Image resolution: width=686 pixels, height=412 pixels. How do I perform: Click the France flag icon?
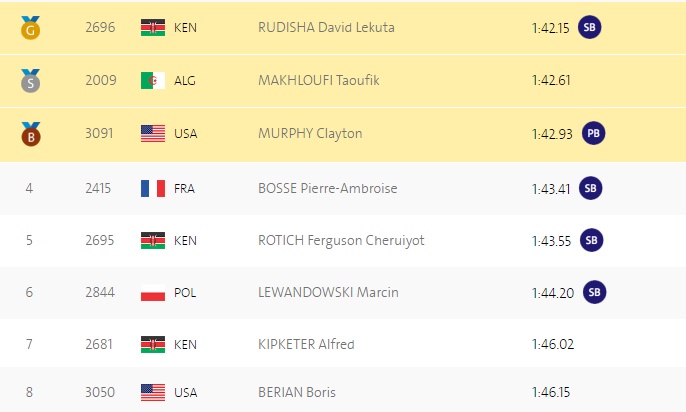[153, 189]
